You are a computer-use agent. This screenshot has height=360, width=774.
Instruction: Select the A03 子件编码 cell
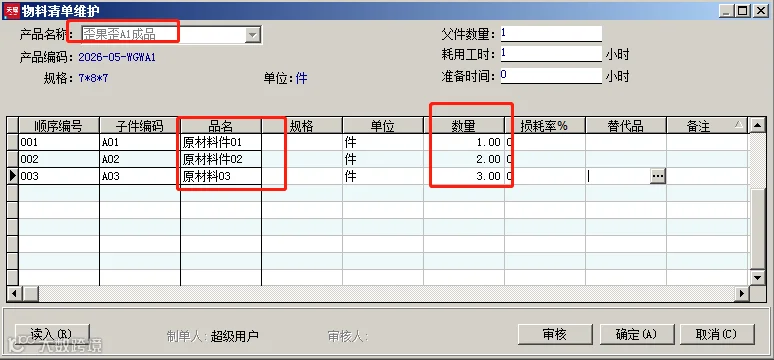(140, 176)
